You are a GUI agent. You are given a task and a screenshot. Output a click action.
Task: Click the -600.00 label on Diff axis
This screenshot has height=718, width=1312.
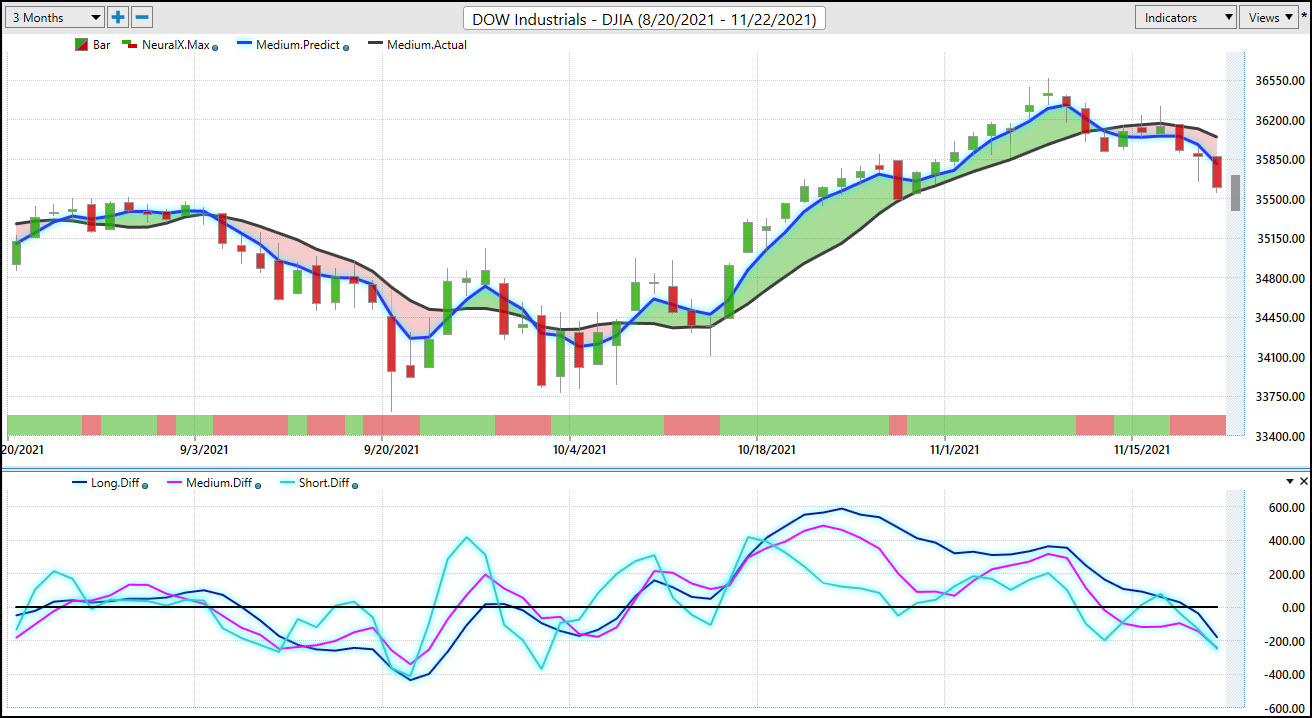point(1284,709)
